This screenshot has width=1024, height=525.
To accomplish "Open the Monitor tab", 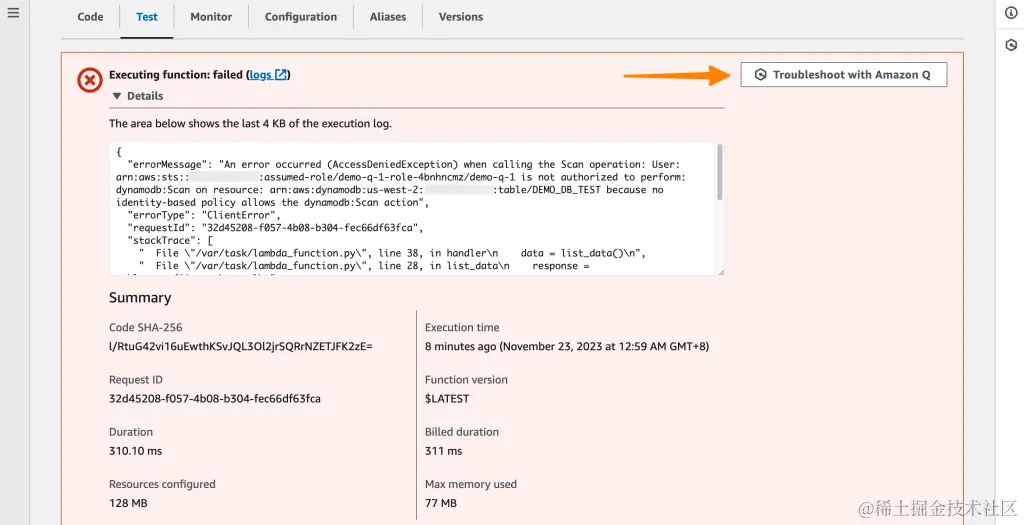I will point(211,17).
